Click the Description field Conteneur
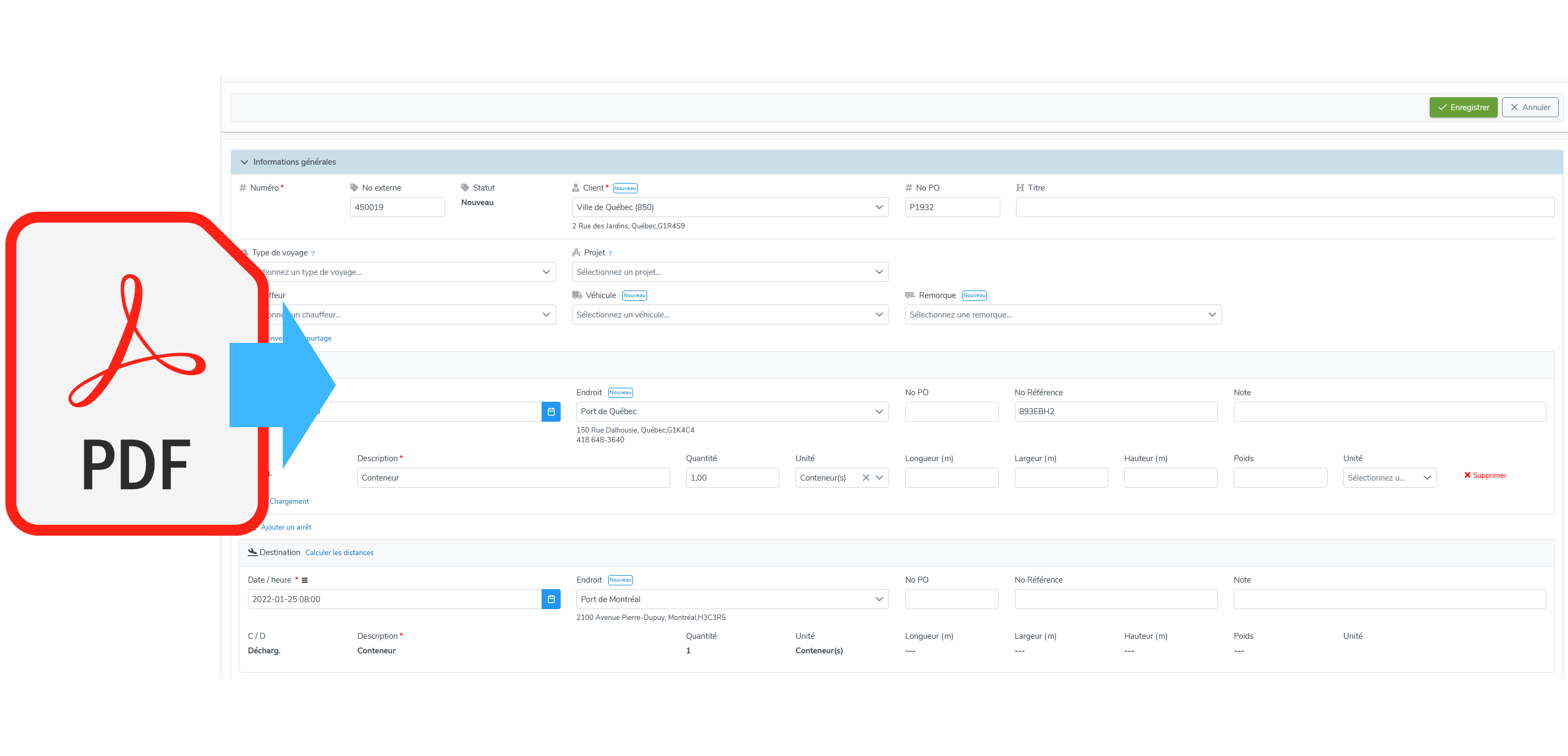1568x756 pixels. point(513,478)
